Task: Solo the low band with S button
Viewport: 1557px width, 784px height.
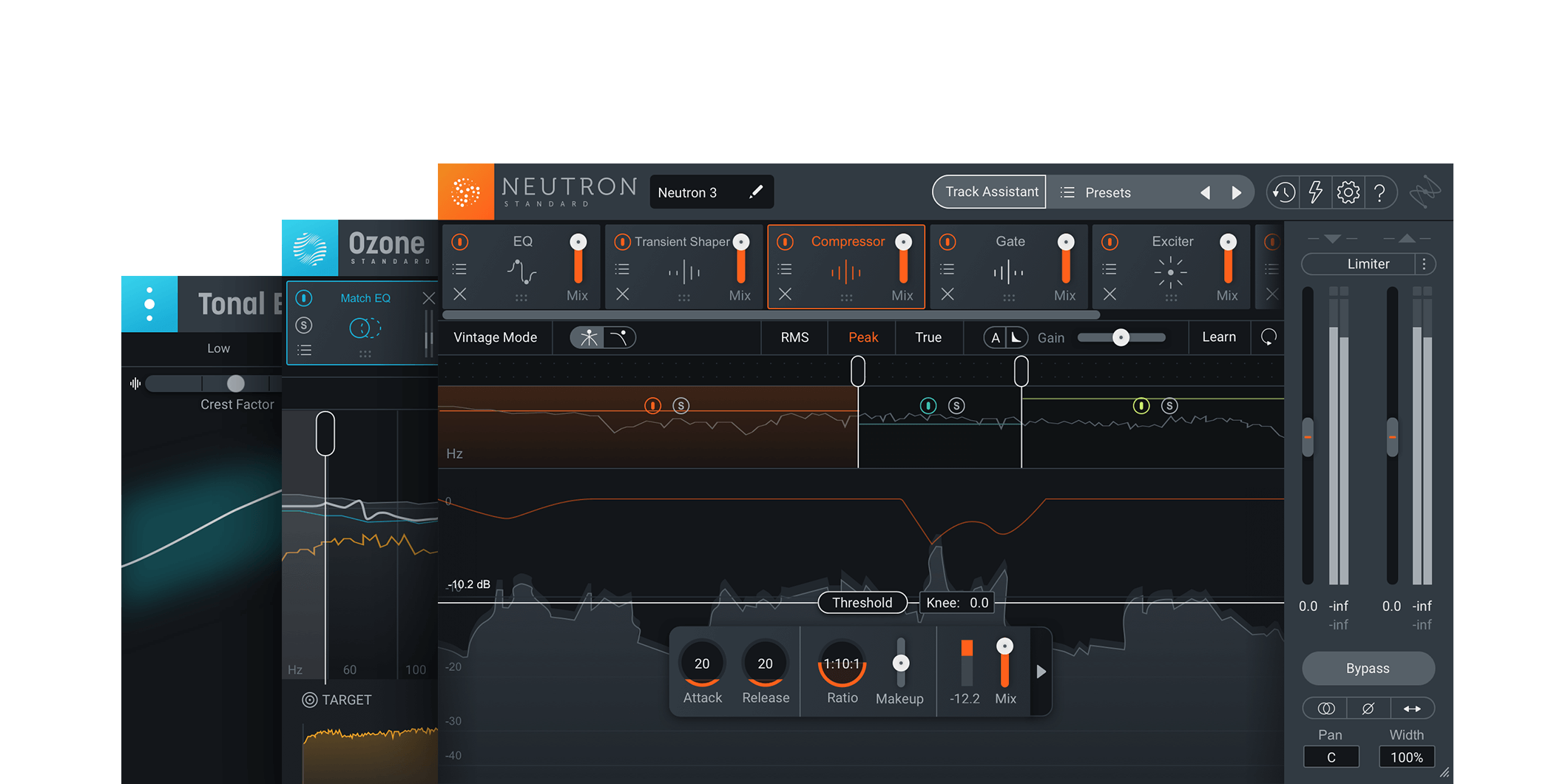Action: (x=680, y=405)
